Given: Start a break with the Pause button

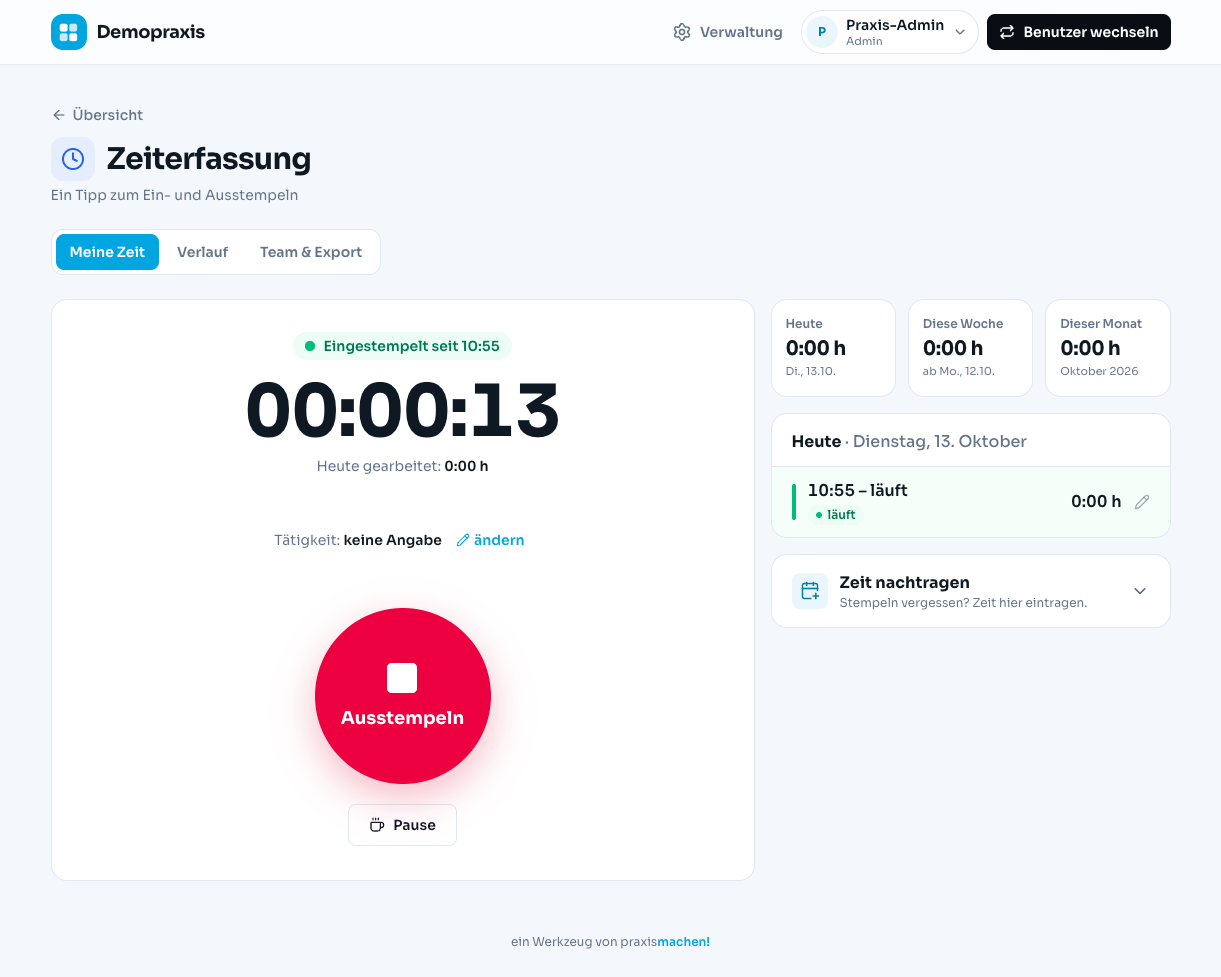Looking at the screenshot, I should coord(403,825).
